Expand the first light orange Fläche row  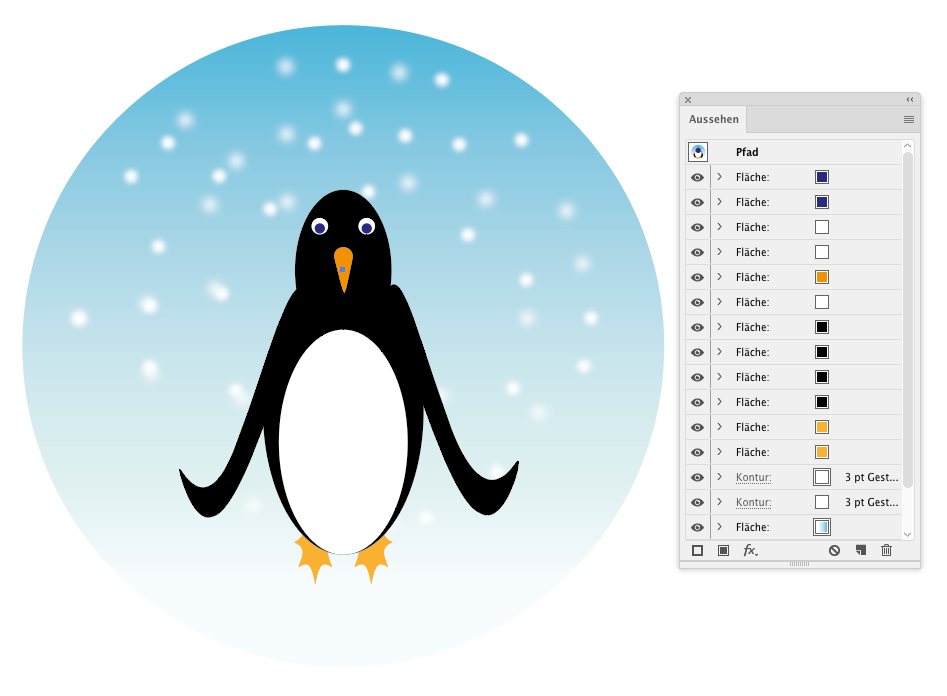coord(719,427)
